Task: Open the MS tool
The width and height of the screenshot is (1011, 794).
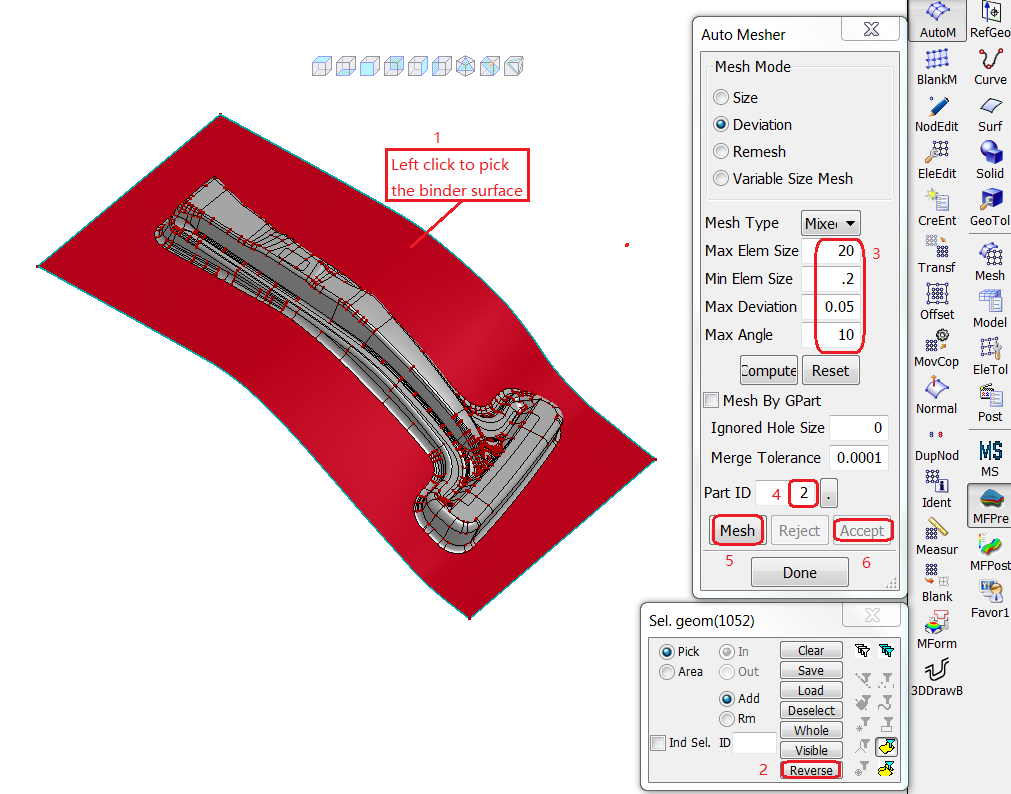Action: tap(990, 459)
